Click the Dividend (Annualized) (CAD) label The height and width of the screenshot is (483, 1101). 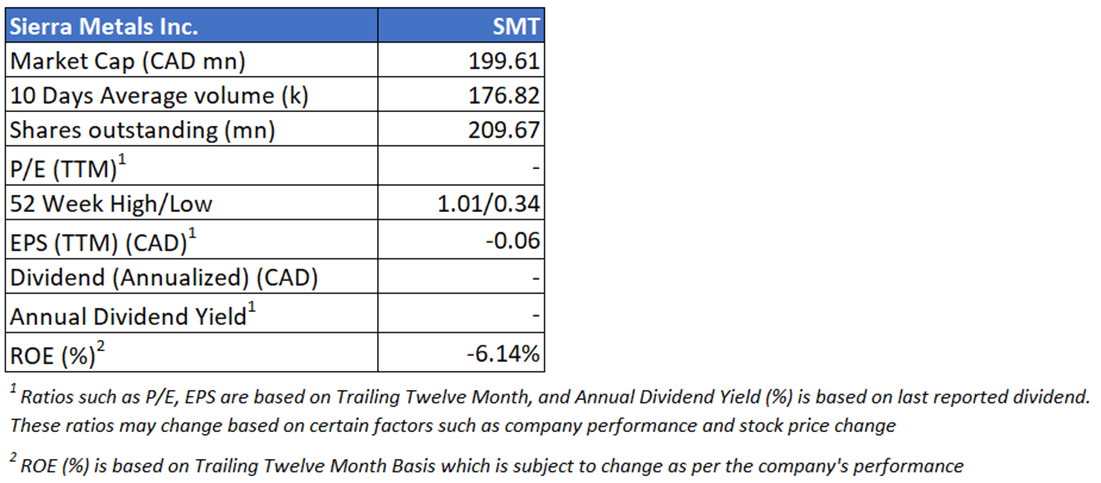coord(163,278)
